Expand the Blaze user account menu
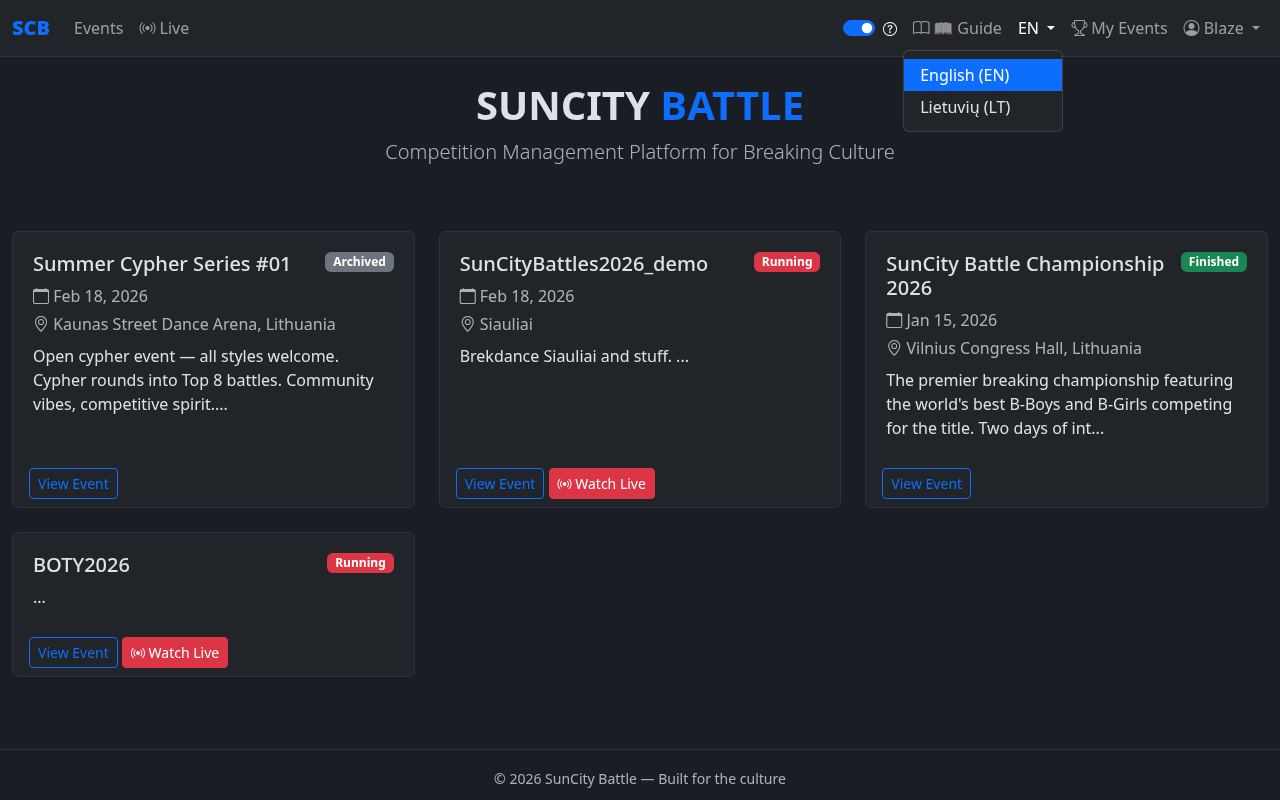This screenshot has width=1280, height=800. 1221,28
